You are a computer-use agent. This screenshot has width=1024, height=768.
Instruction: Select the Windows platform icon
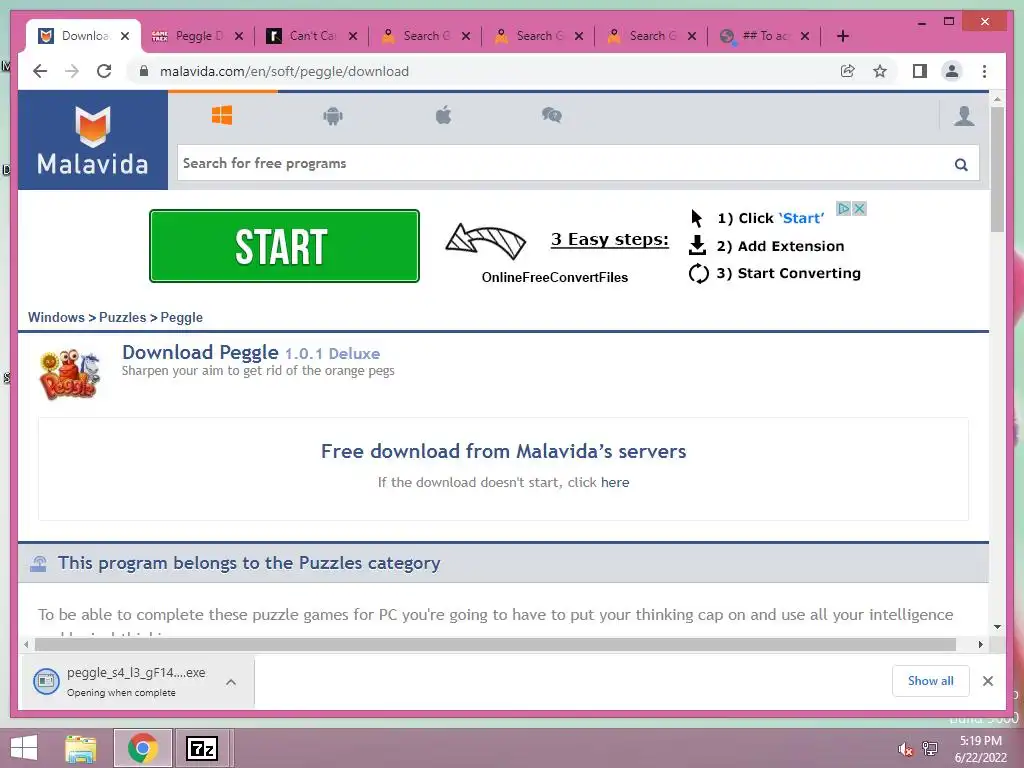click(x=222, y=116)
